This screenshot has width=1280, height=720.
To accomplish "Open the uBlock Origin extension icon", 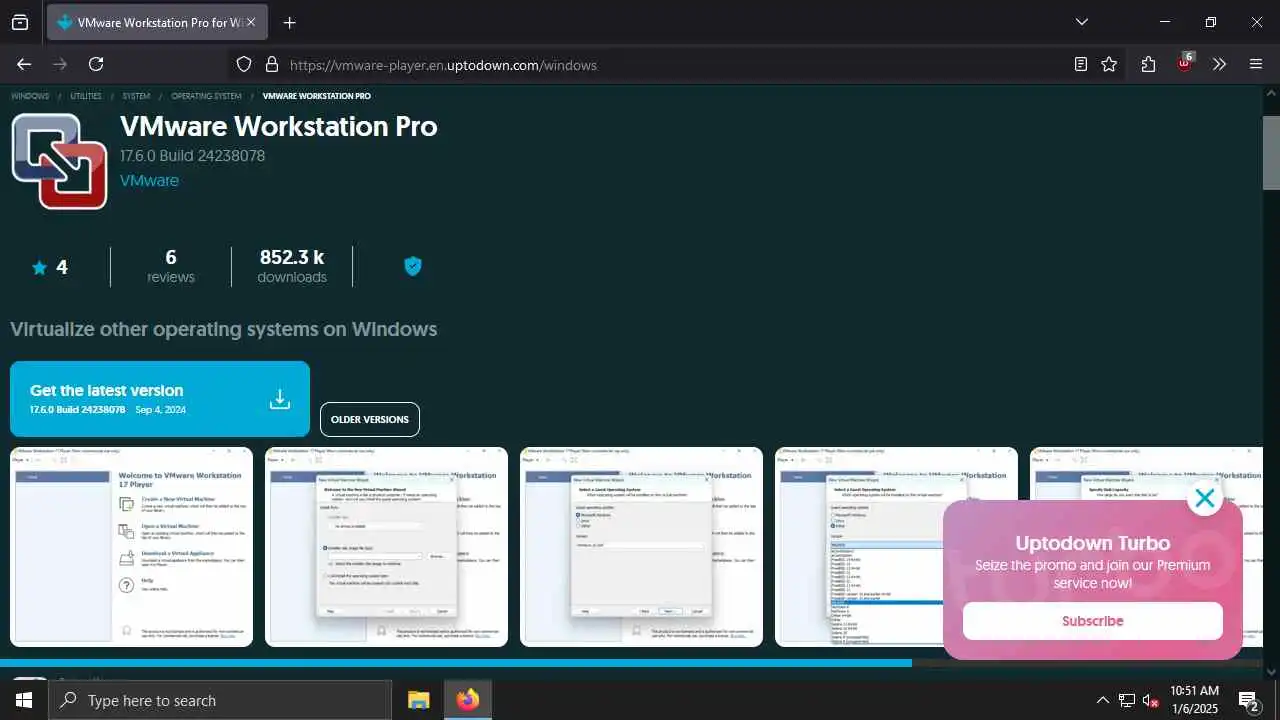I will (1185, 62).
